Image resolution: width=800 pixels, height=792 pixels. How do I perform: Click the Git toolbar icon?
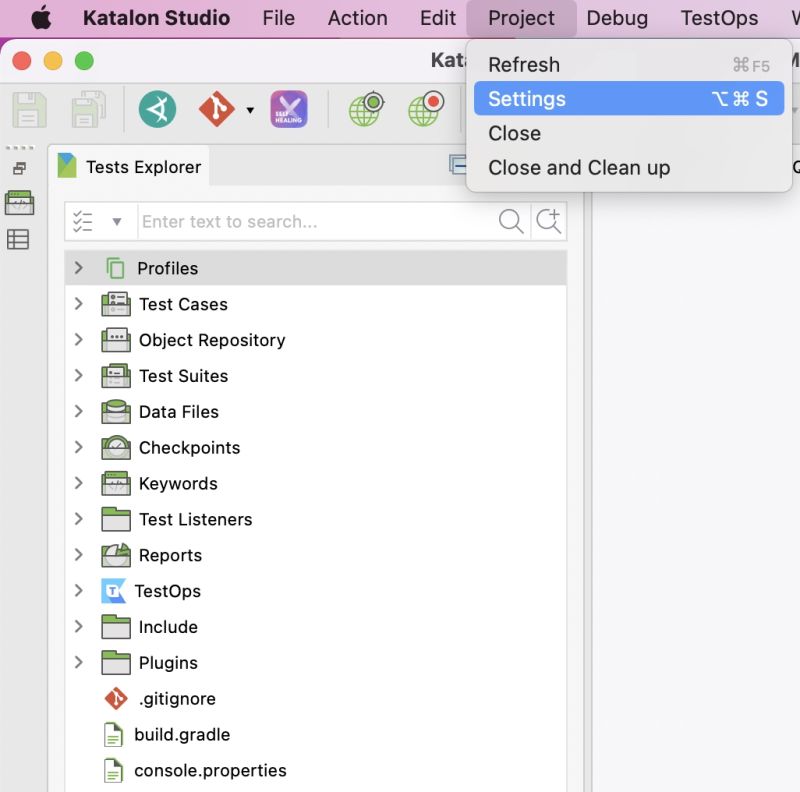click(216, 109)
